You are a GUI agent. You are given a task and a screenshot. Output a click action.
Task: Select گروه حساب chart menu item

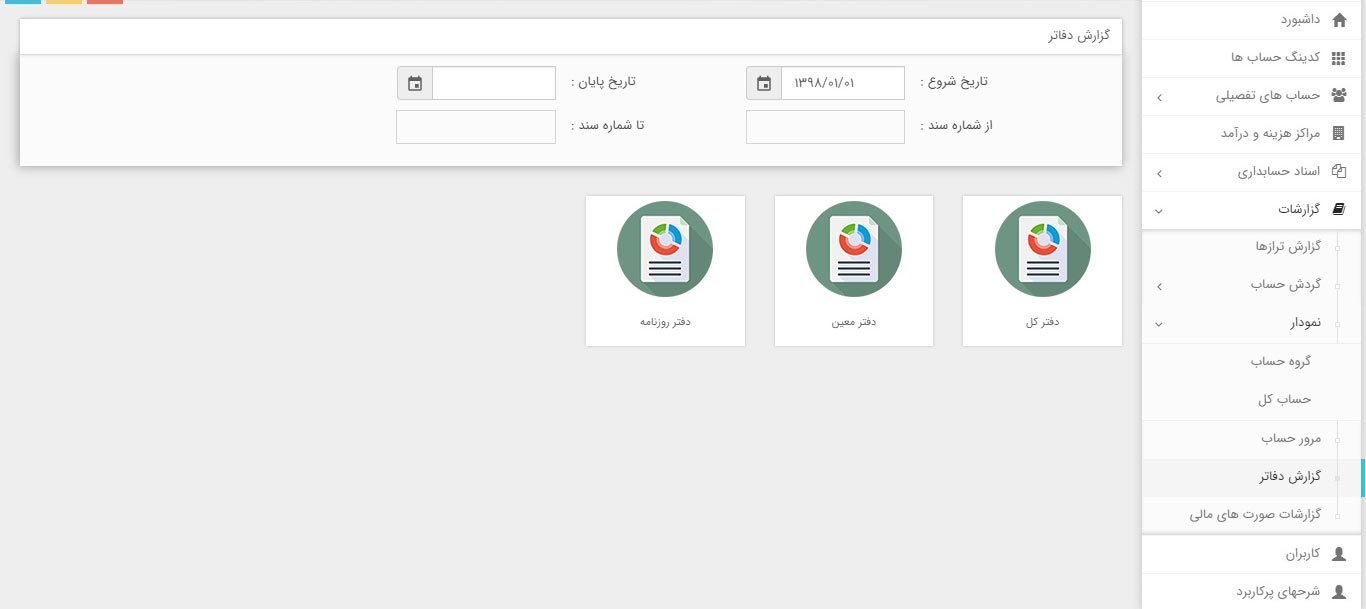[1280, 362]
